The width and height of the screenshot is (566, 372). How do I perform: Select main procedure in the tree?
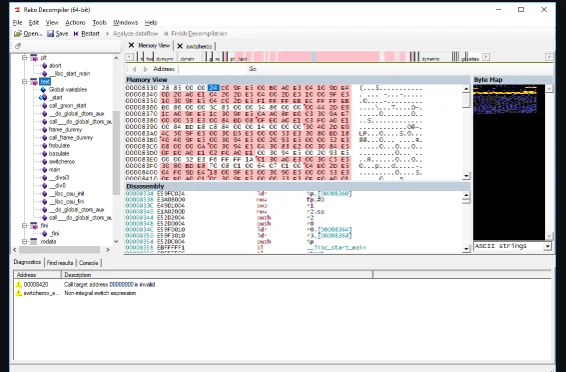coord(55,170)
